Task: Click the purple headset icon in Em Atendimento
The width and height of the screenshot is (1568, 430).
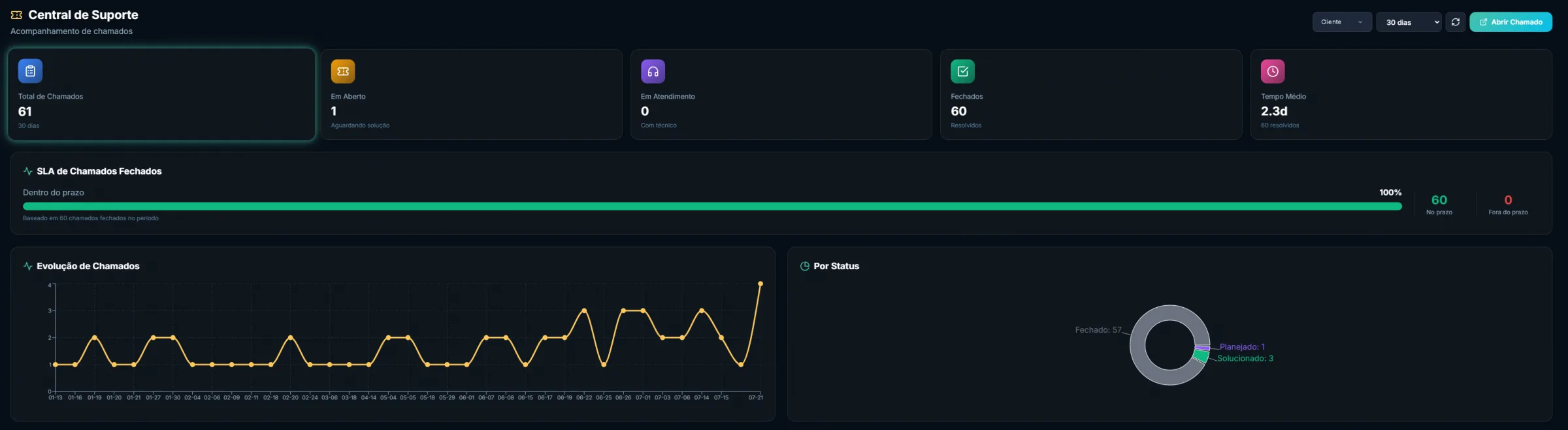Action: (653, 71)
